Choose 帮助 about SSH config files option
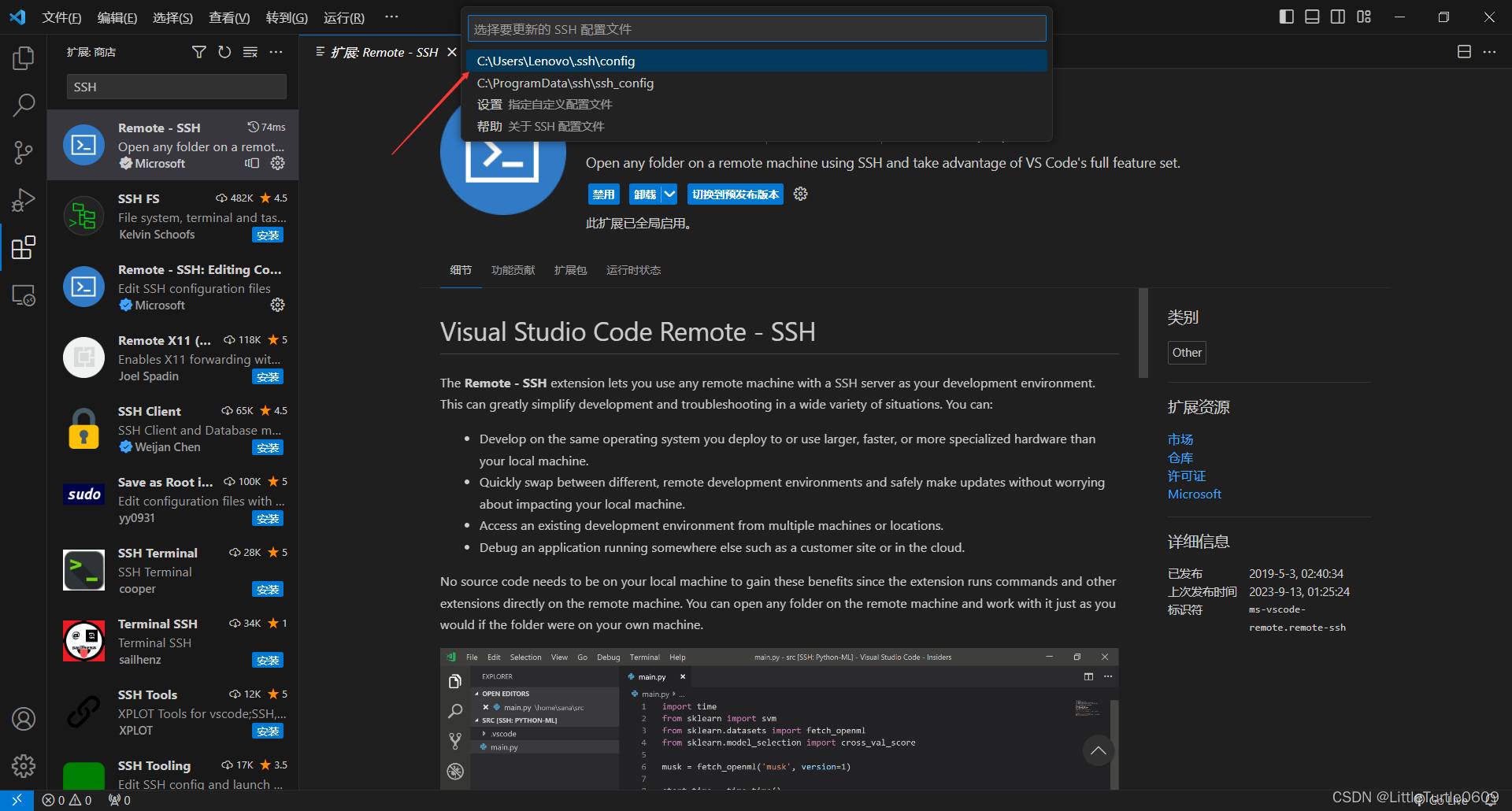The width and height of the screenshot is (1512, 811). [x=757, y=126]
